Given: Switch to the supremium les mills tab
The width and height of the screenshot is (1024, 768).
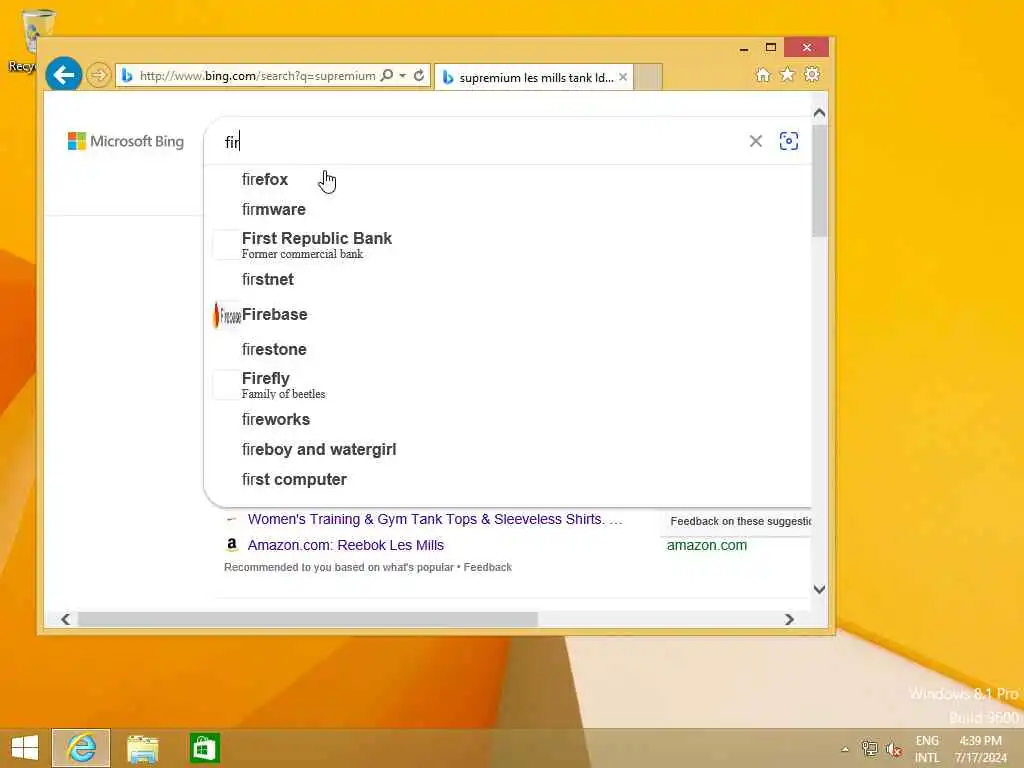Looking at the screenshot, I should pos(533,77).
